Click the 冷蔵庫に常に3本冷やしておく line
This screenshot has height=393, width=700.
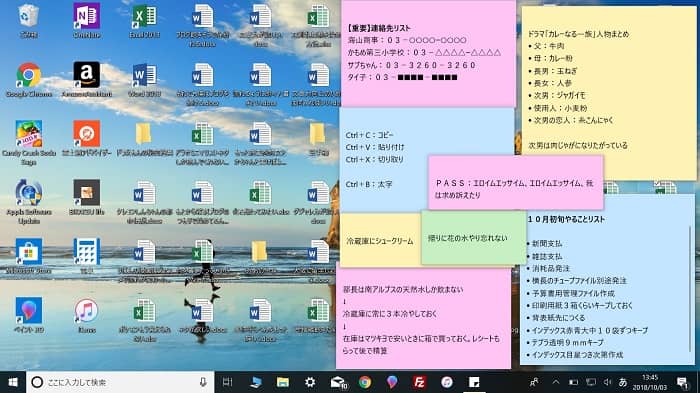click(390, 314)
